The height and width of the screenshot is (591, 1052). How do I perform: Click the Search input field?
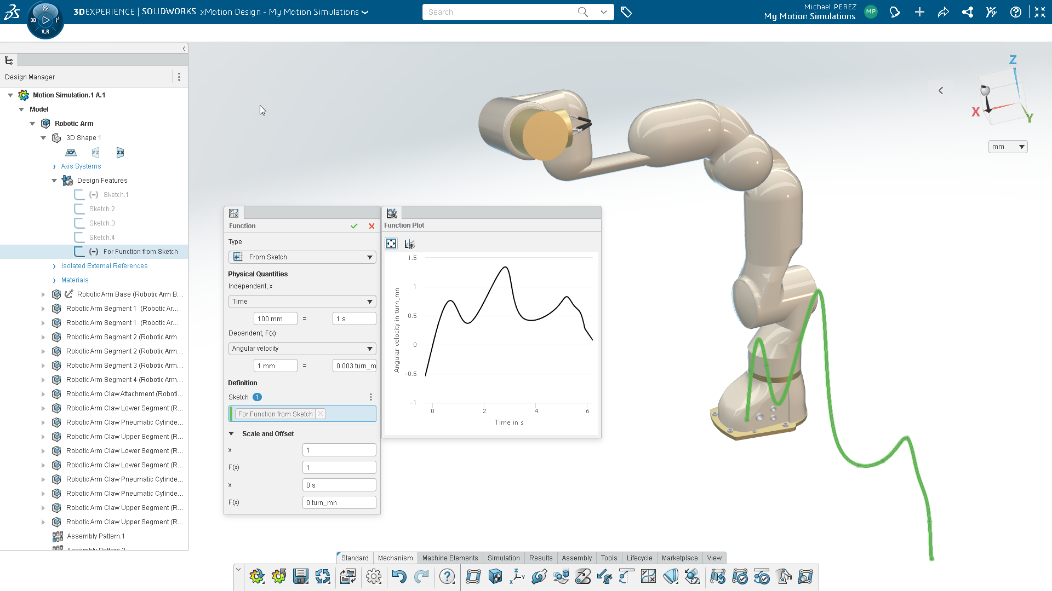[x=500, y=12]
